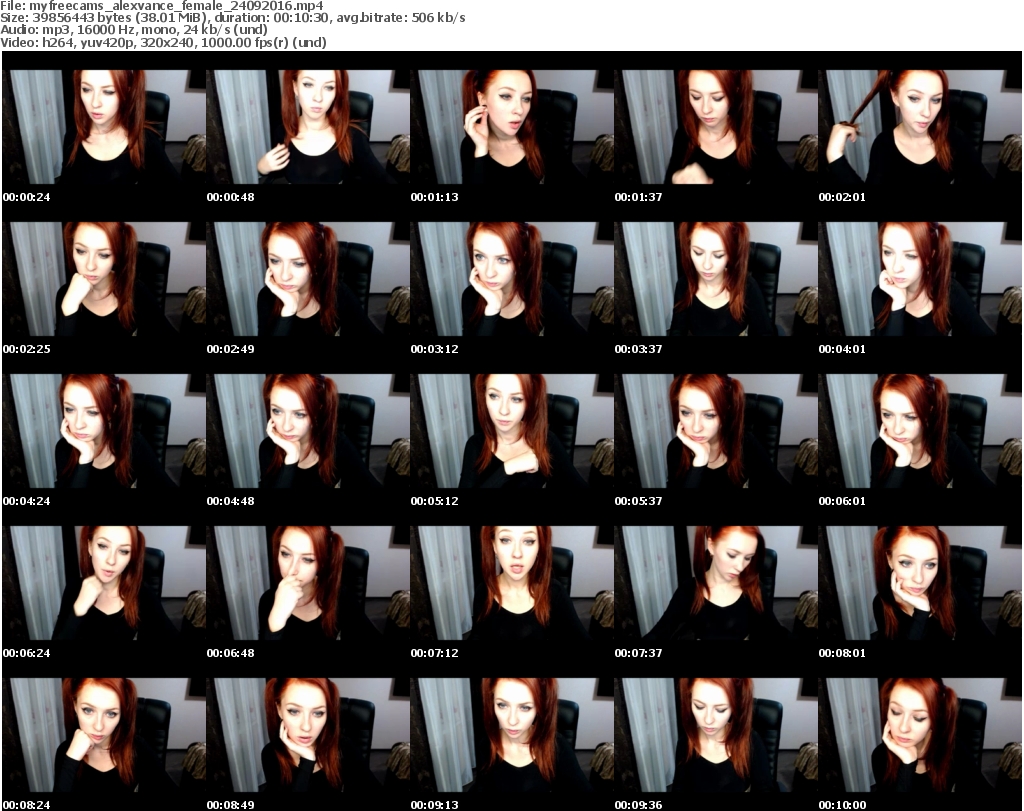Open the thumbnail at 00:09:13
The width and height of the screenshot is (1024, 811).
click(x=511, y=735)
